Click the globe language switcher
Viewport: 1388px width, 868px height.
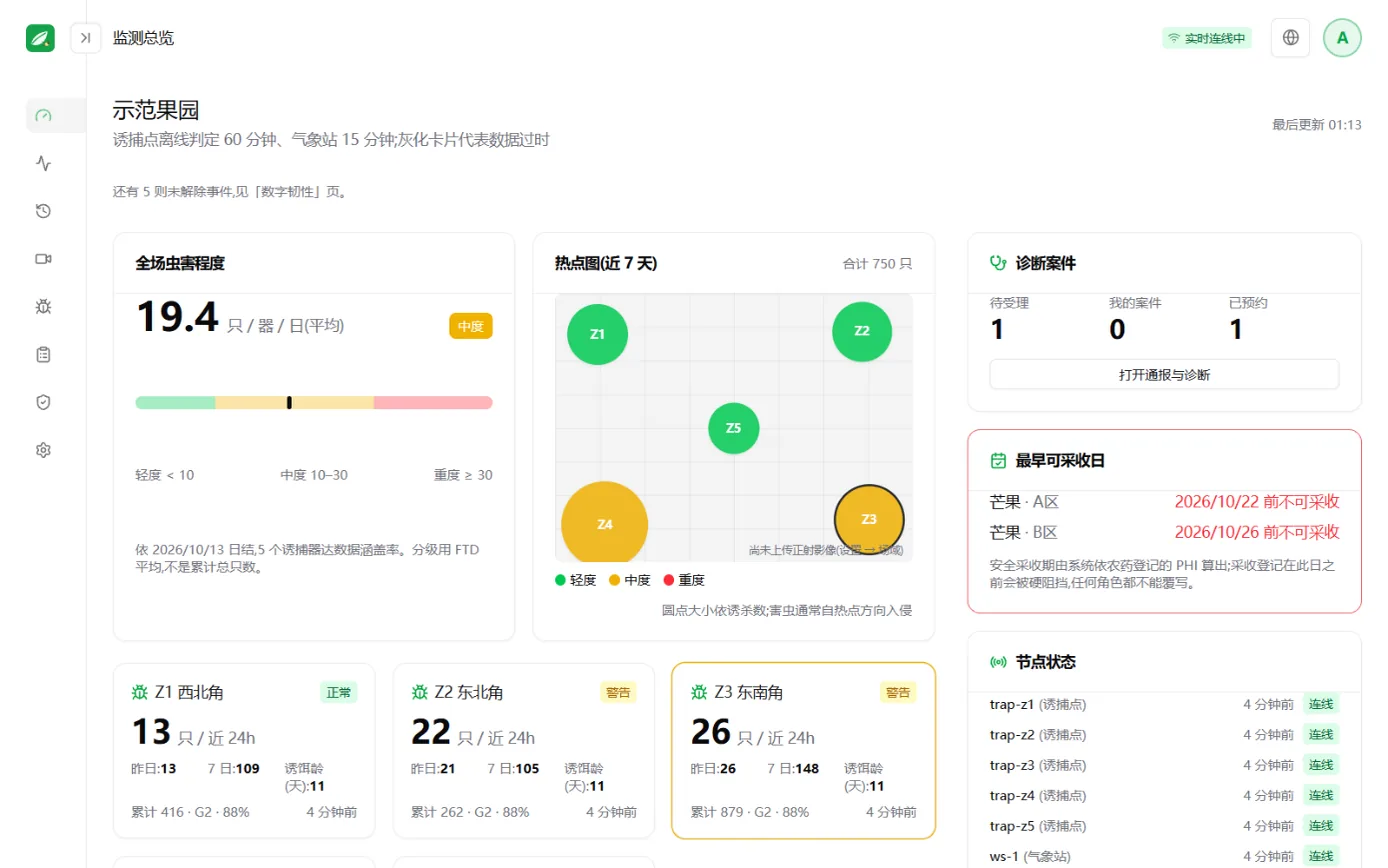point(1290,38)
